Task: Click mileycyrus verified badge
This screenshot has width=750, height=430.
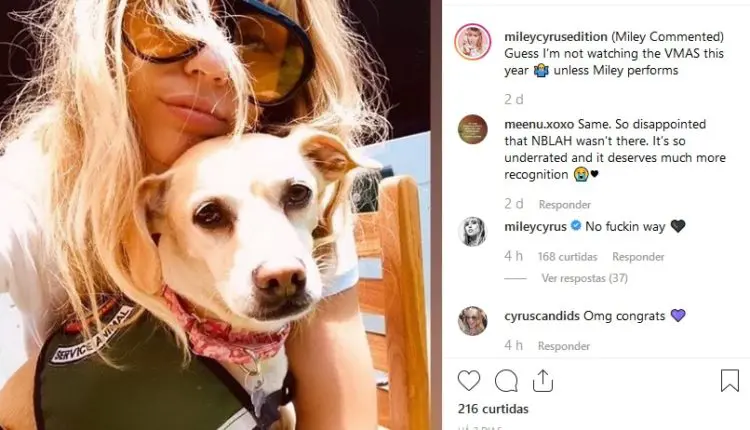Action: (576, 225)
